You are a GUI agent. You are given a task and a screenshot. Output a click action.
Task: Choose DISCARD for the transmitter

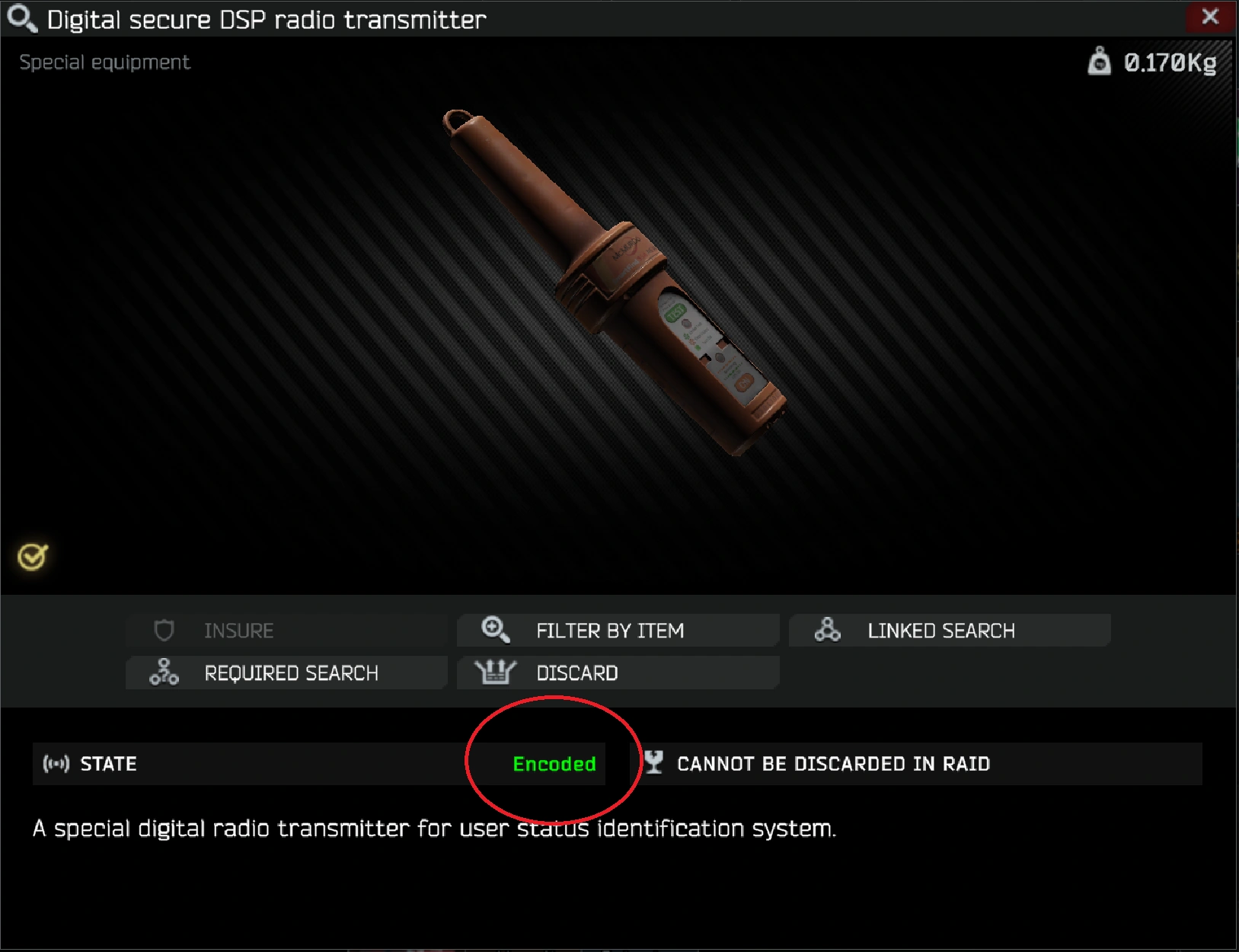click(618, 673)
